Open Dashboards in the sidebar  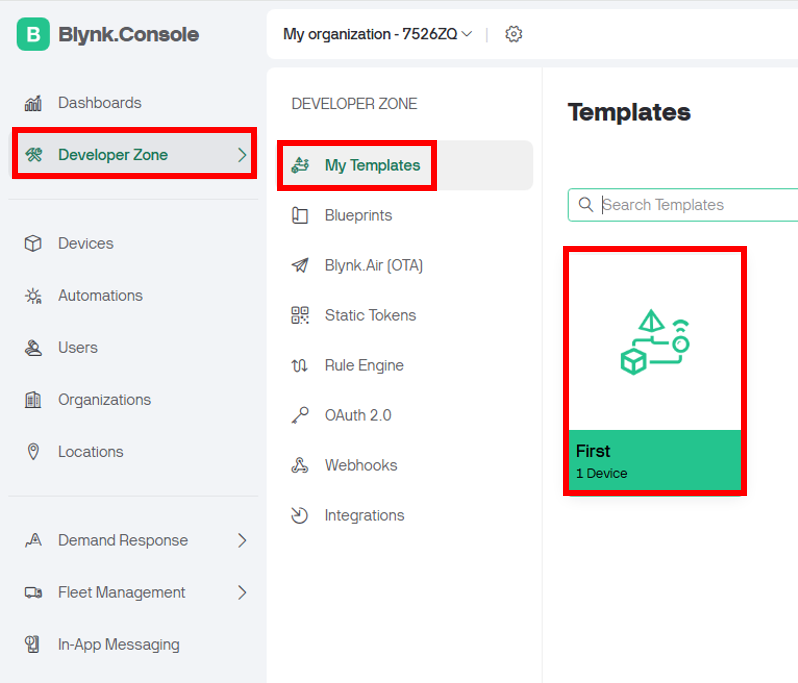click(x=134, y=103)
